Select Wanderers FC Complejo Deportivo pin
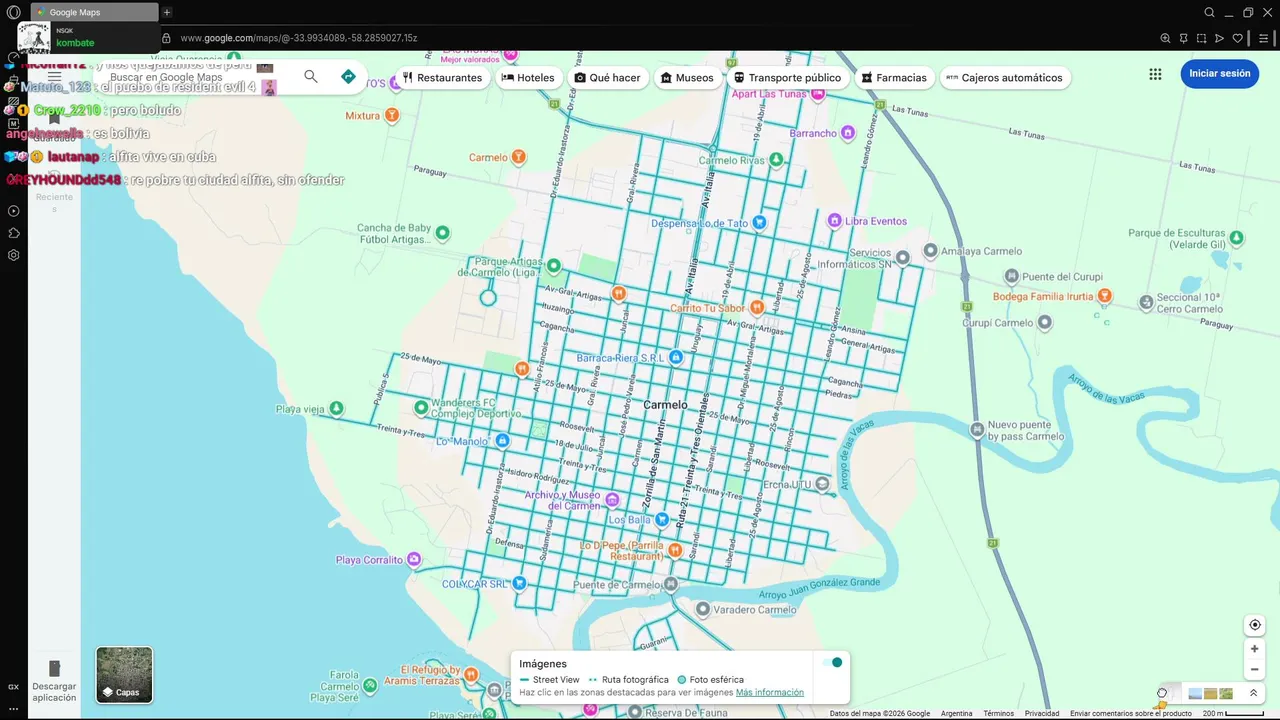 tap(422, 408)
